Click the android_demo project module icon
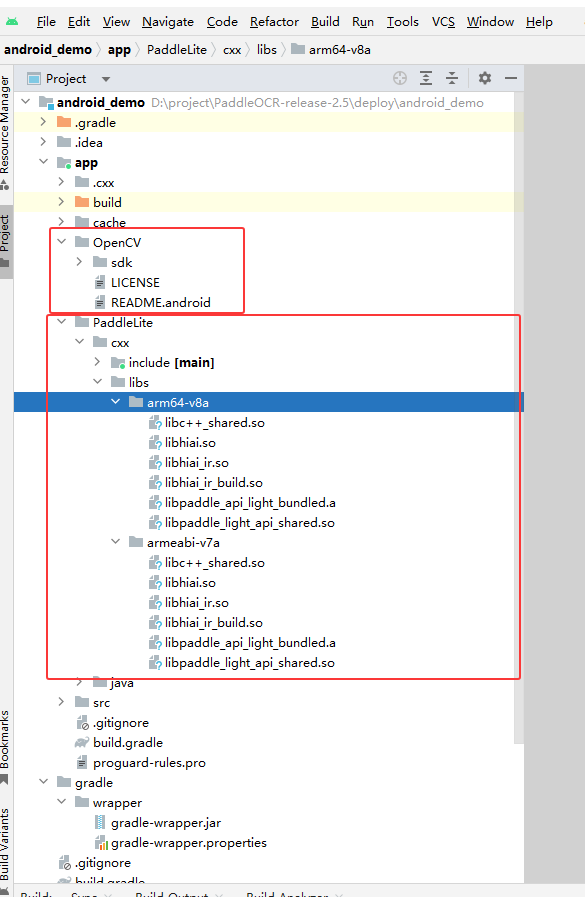This screenshot has width=585, height=897. coord(46,103)
